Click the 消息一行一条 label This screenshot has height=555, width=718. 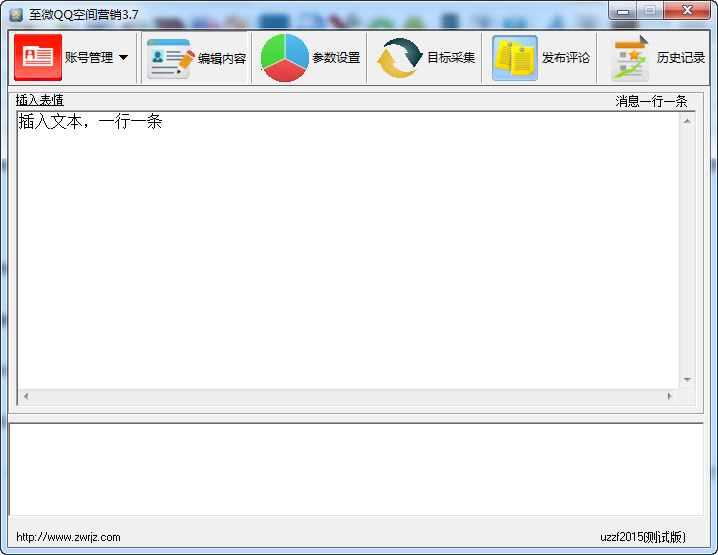[x=651, y=101]
